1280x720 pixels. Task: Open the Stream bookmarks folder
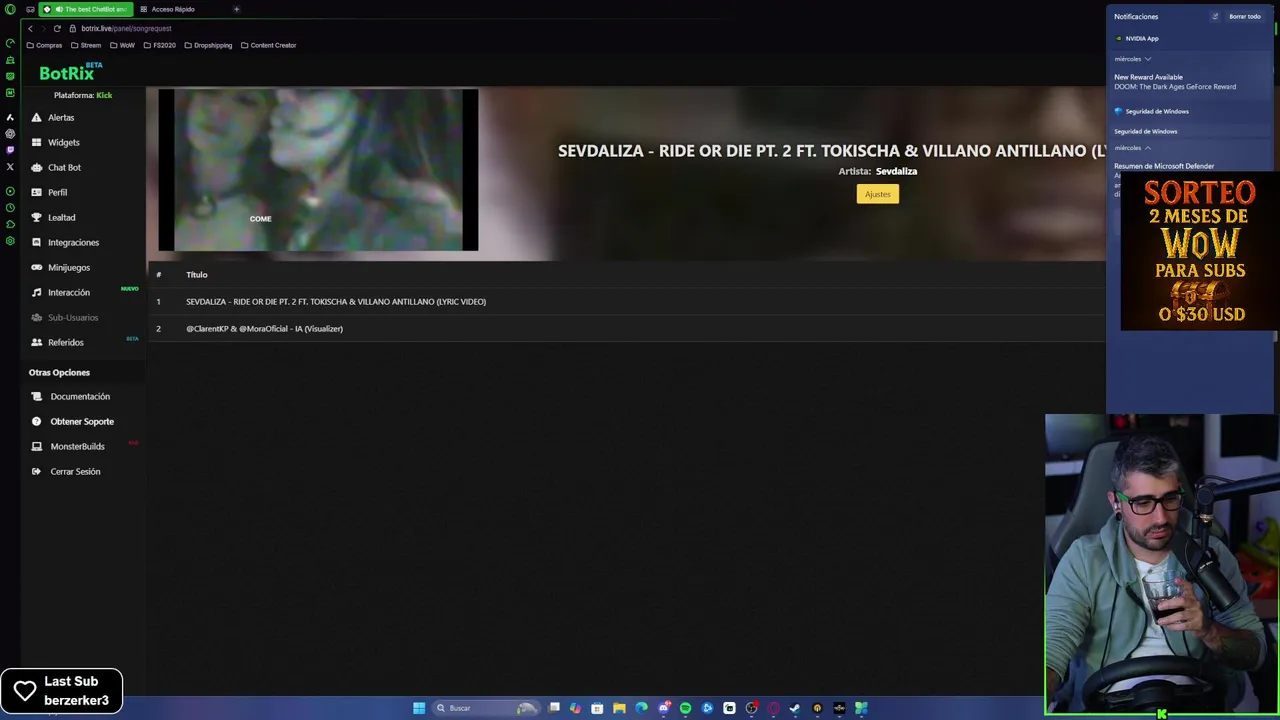coord(86,45)
